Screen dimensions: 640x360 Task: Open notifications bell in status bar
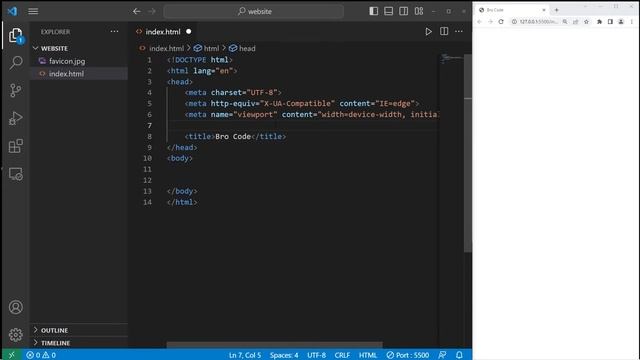459,355
